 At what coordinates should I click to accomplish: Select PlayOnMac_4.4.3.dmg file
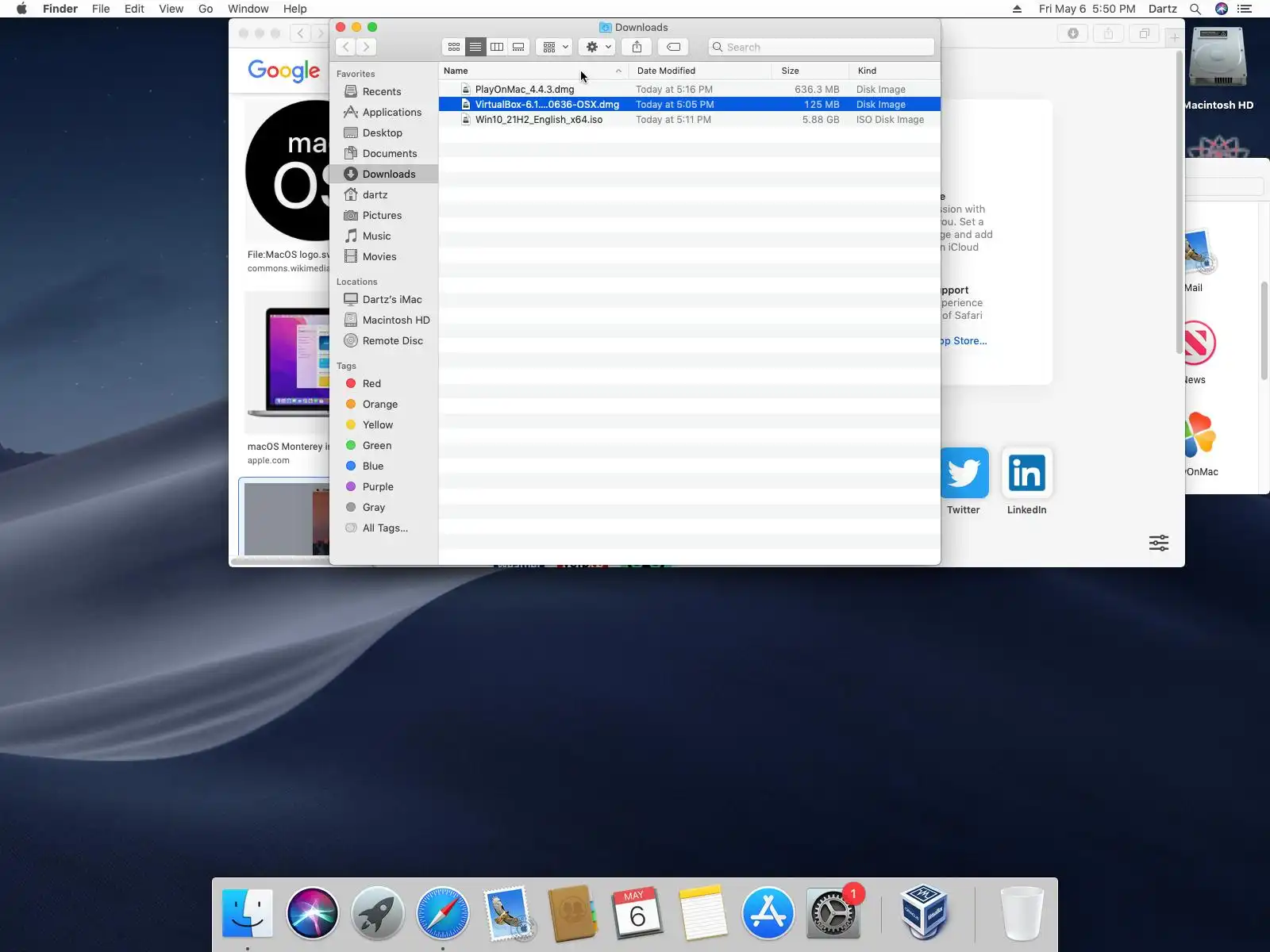[689, 90]
